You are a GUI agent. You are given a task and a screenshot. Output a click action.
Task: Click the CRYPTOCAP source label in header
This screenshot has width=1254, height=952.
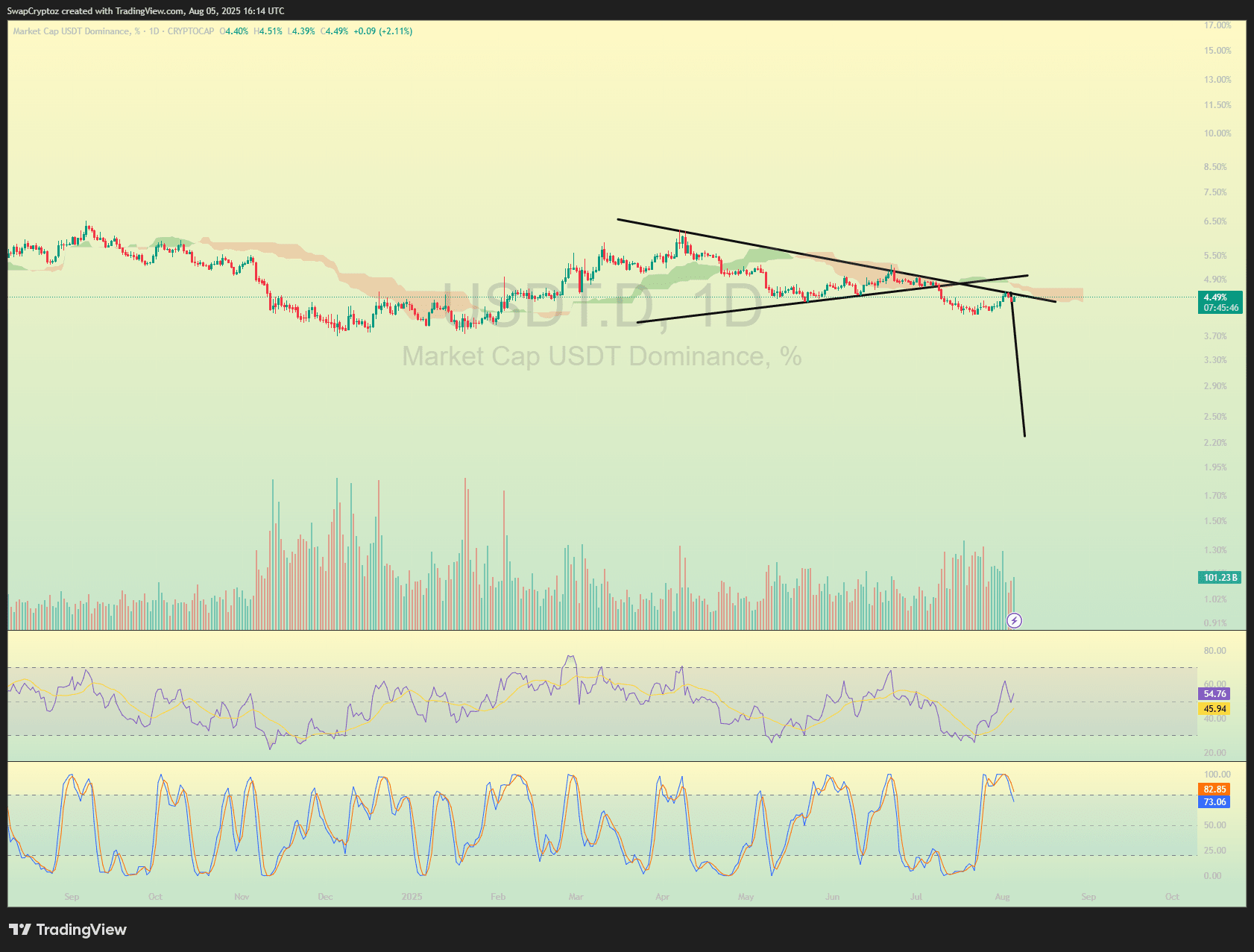point(190,31)
